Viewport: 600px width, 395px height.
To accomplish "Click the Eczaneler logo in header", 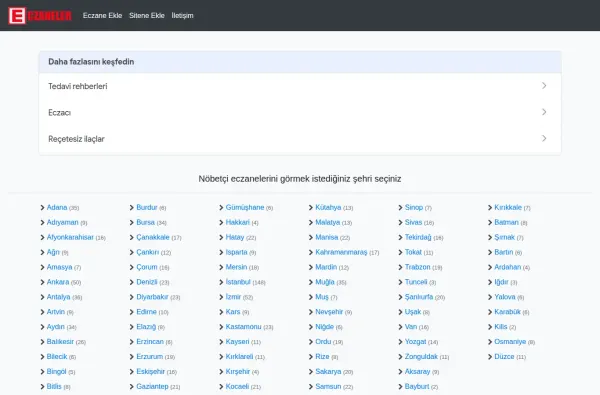I will click(40, 16).
